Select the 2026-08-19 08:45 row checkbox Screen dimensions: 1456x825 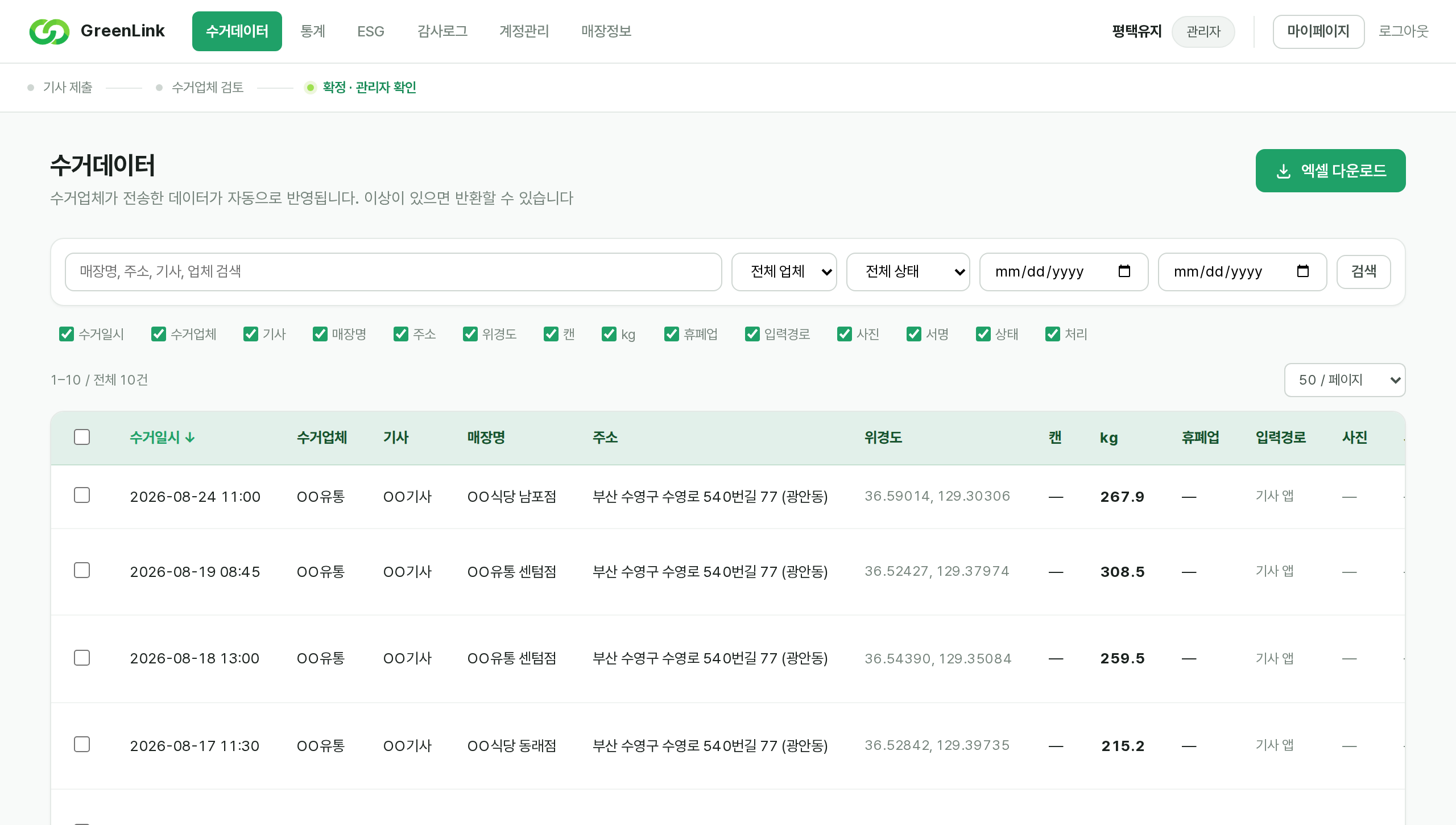82,570
